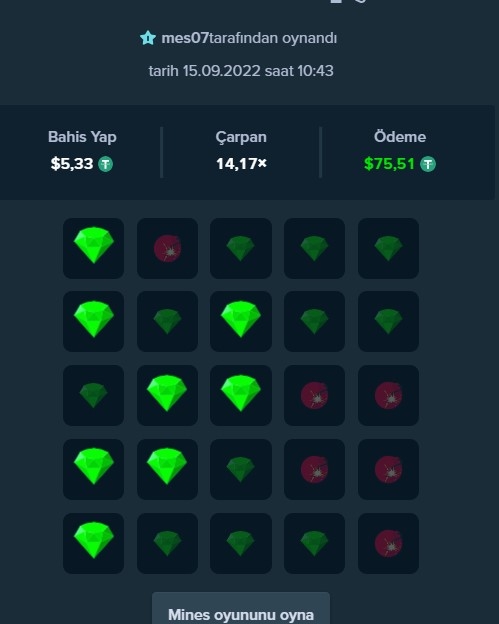The width and height of the screenshot is (499, 624).
Task: Click the Tether coin icon beside $75,51 payout
Action: pos(428,164)
